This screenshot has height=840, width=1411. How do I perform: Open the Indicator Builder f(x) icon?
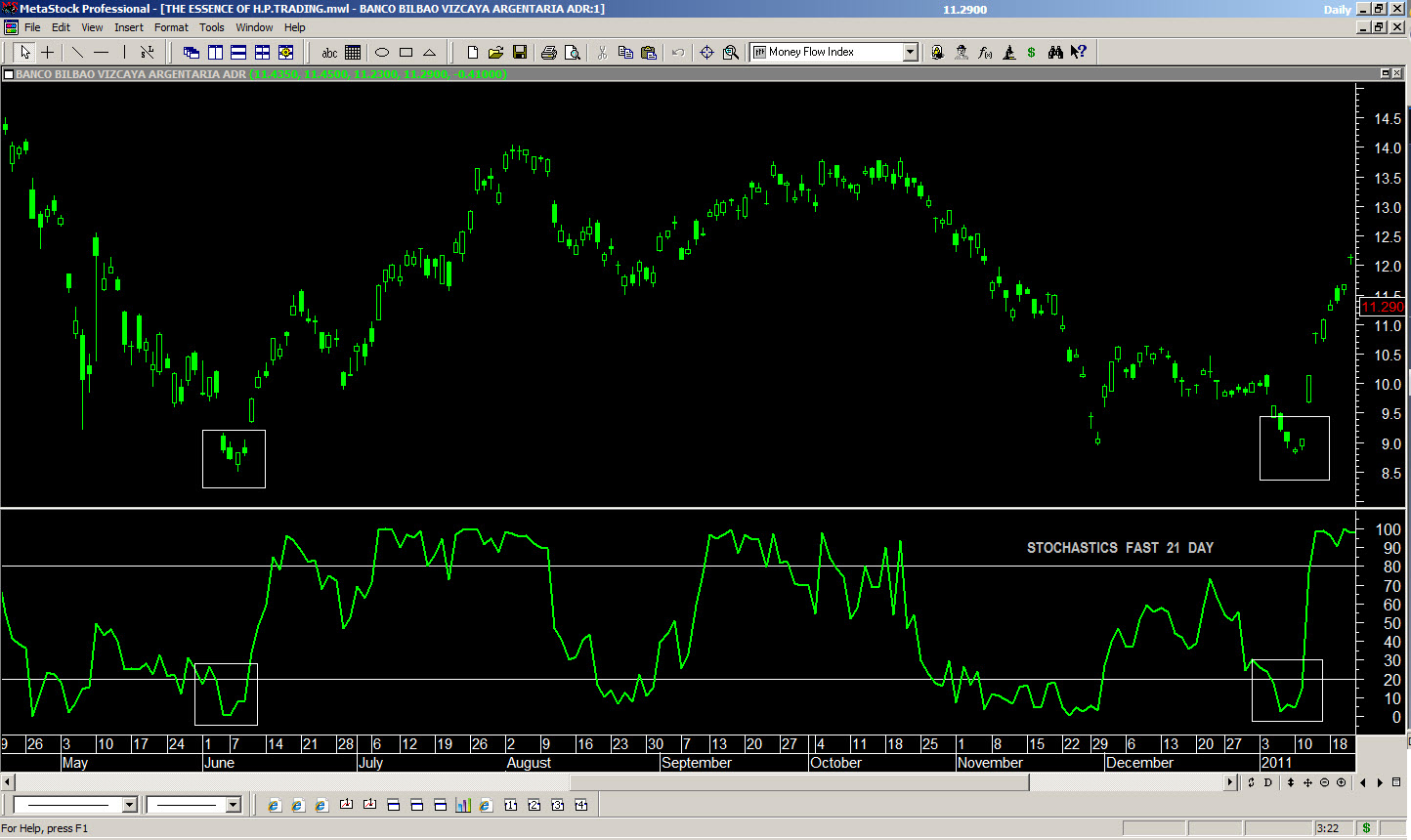(985, 53)
